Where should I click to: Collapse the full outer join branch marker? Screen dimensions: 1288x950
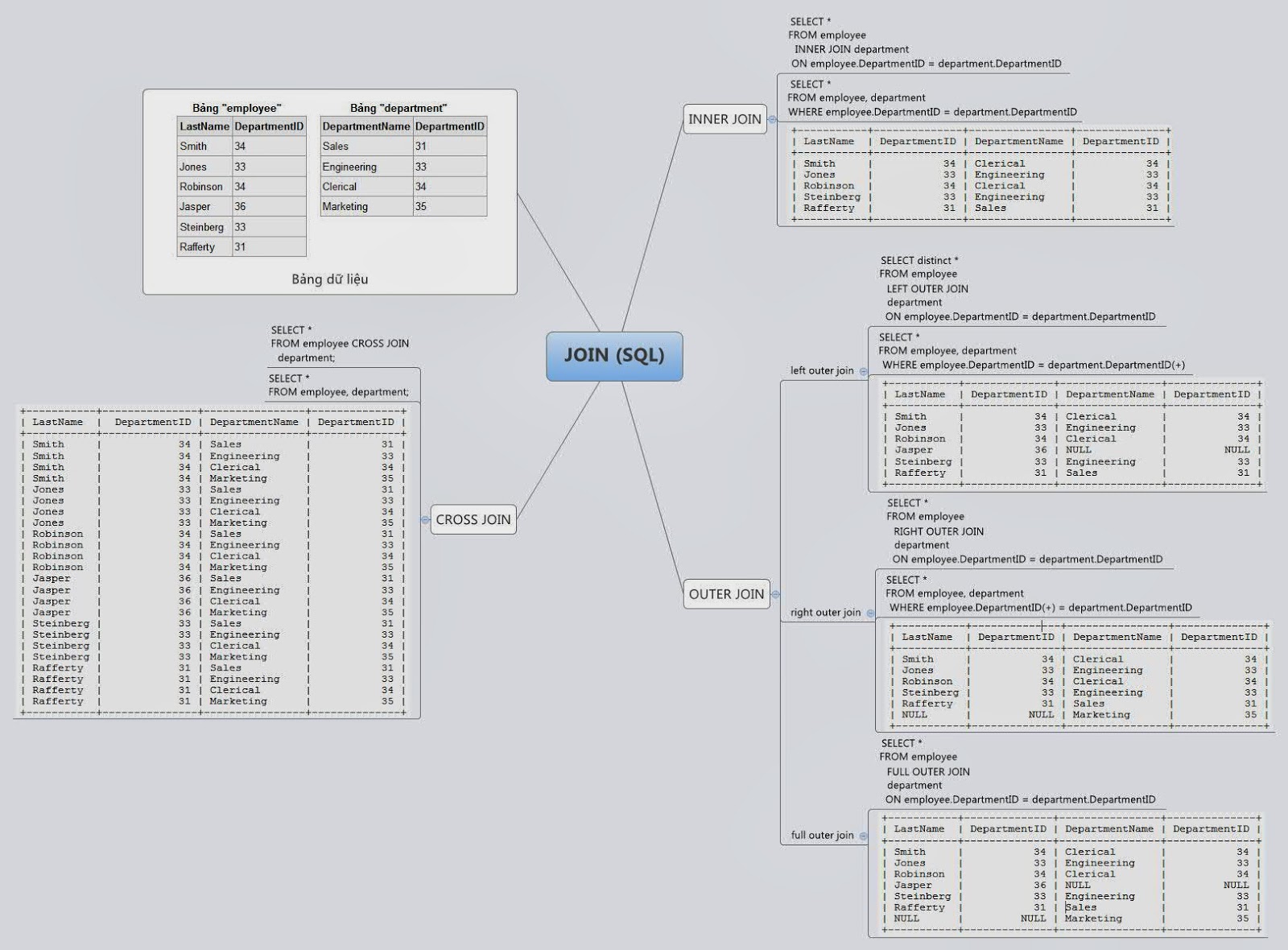pyautogui.click(x=863, y=836)
